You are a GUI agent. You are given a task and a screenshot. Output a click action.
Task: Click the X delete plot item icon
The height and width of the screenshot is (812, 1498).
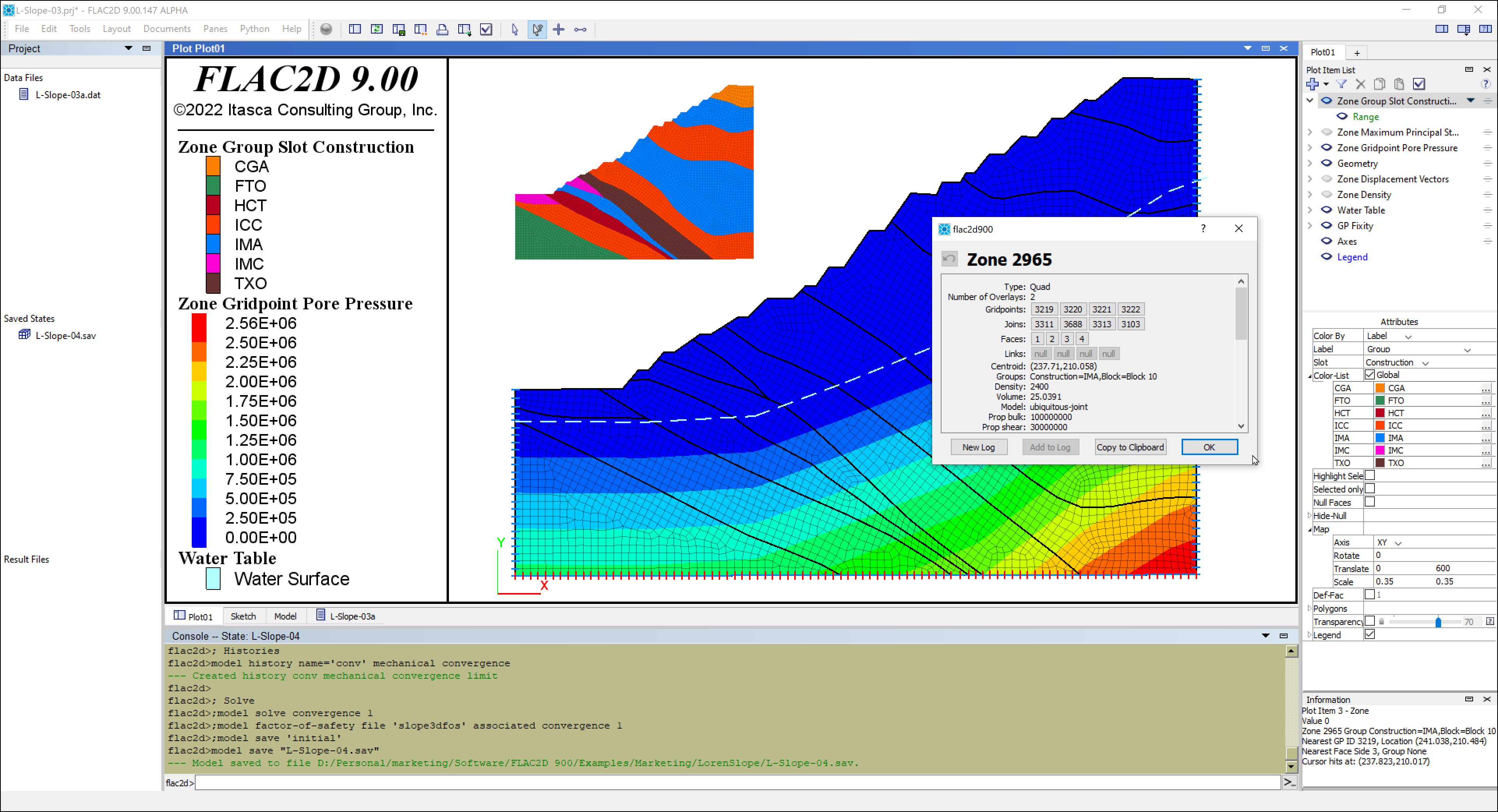tap(1361, 84)
